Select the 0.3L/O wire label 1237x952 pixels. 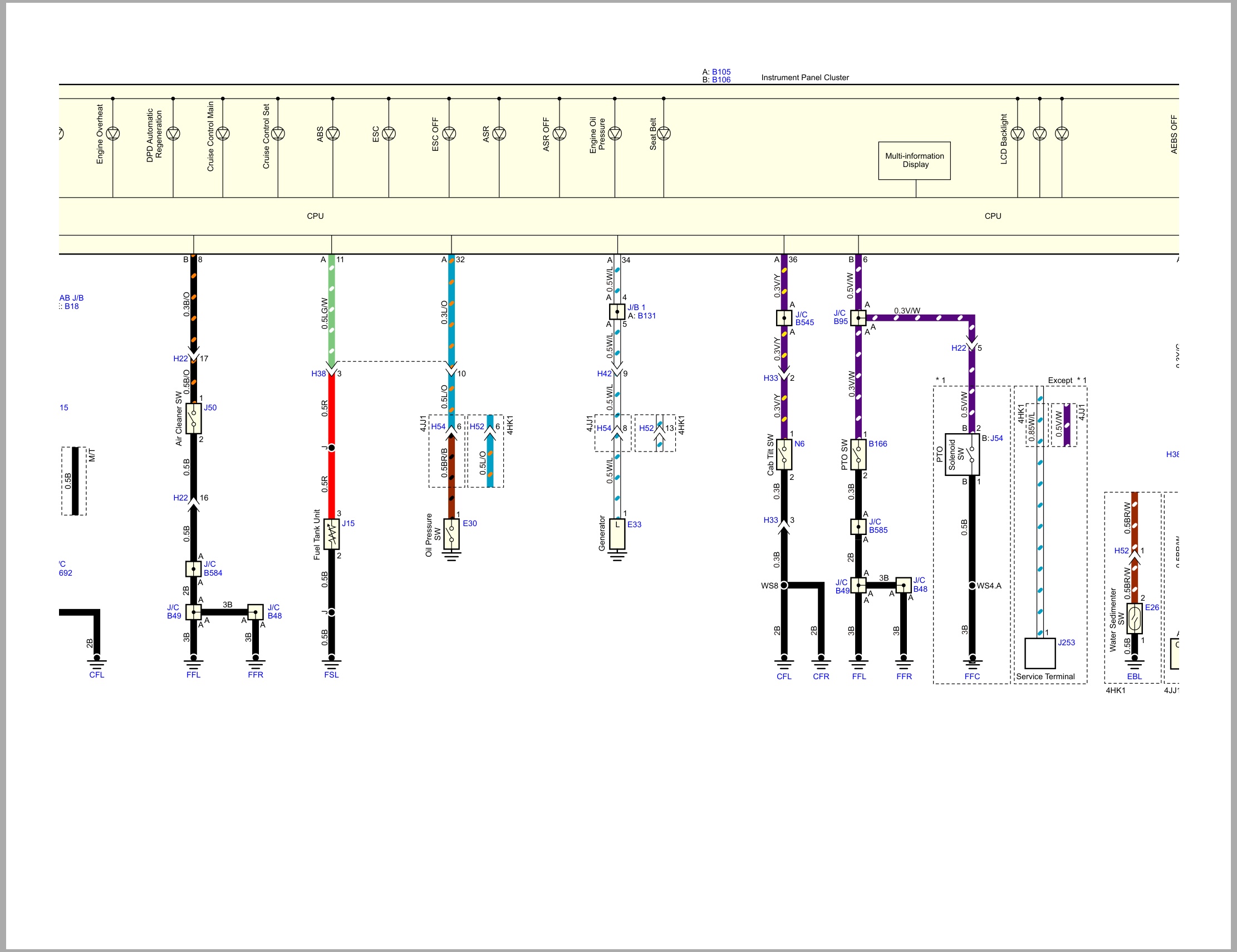pyautogui.click(x=444, y=313)
